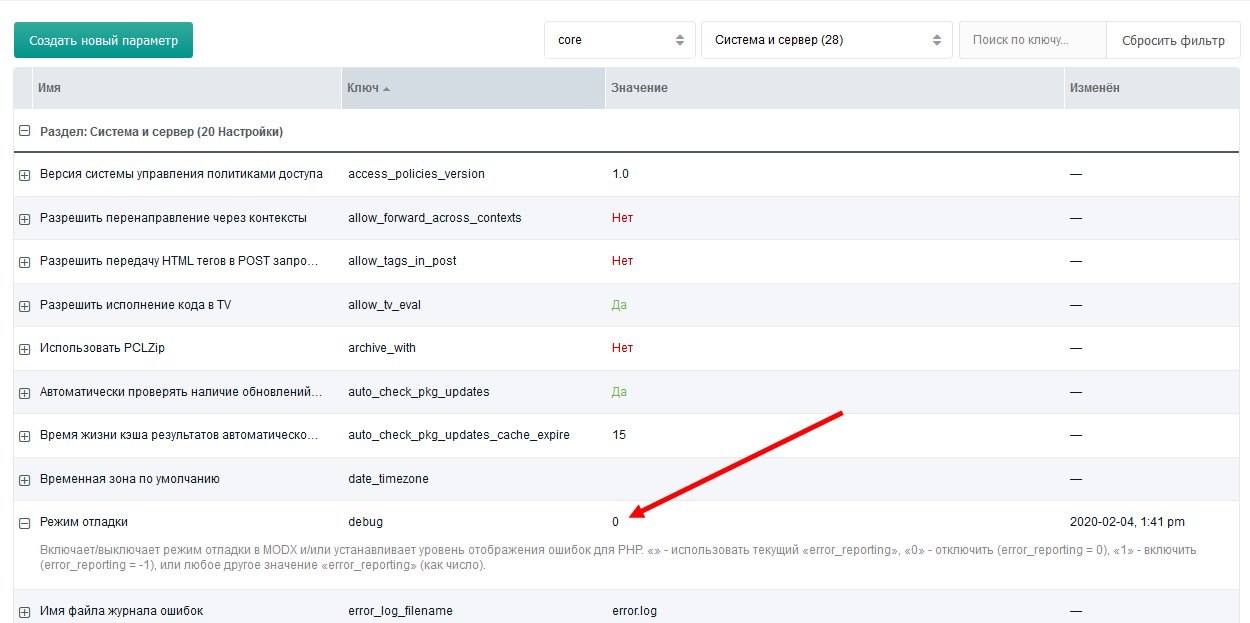Expand the access_policies_version row details
The image size is (1250, 623).
tap(25, 175)
